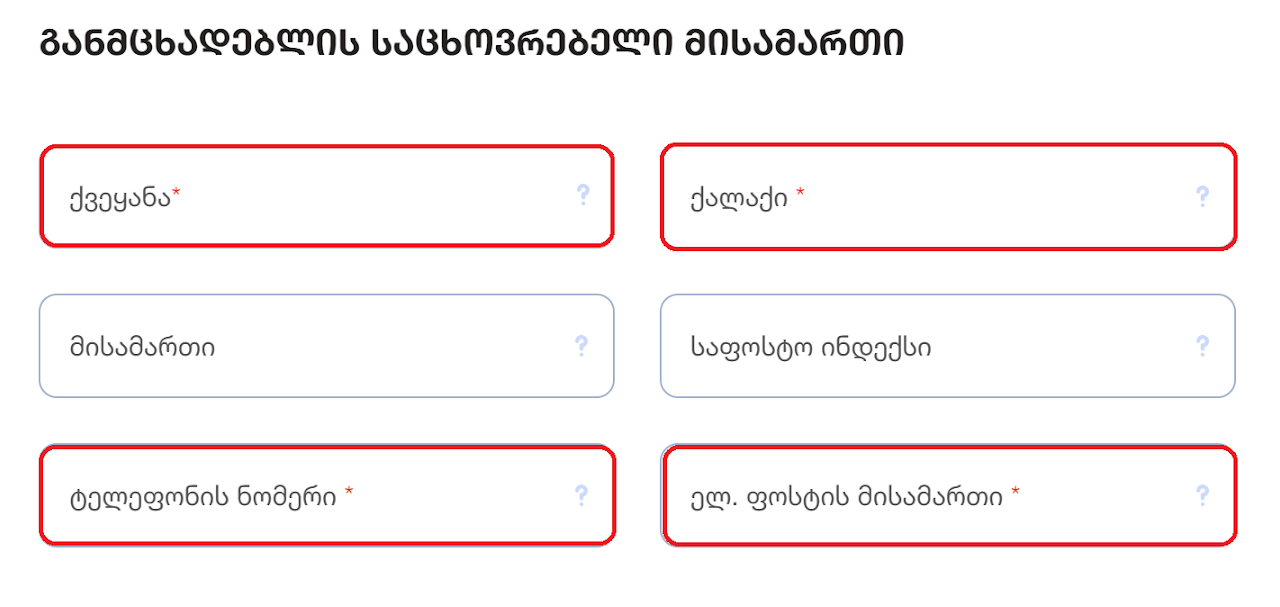Click the განმცხადებლის საცხოვრებელი მისამართი heading
The width and height of the screenshot is (1280, 607).
coord(472,45)
